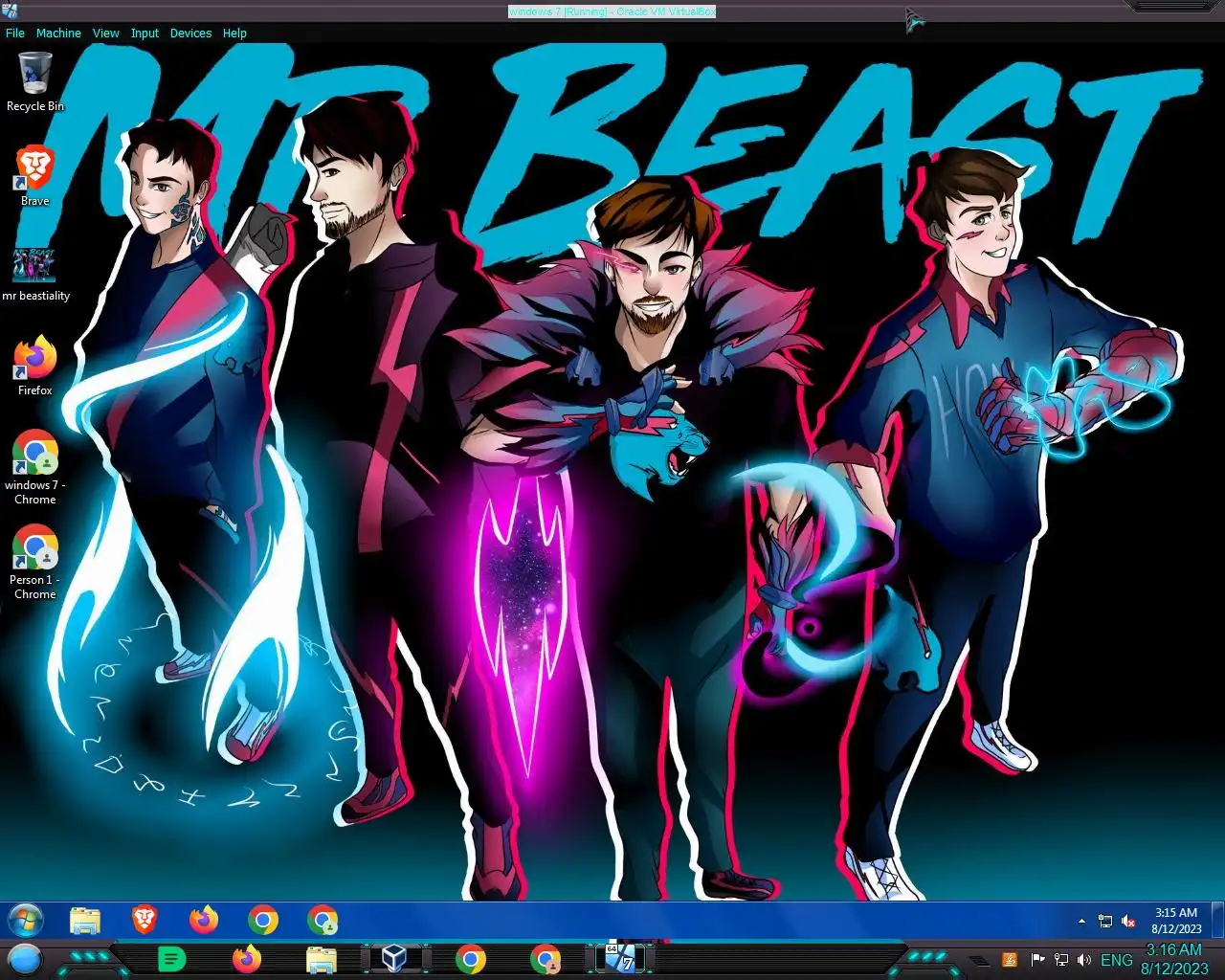Launch Firefox from the guest taskbar
This screenshot has width=1225, height=980.
[x=204, y=920]
